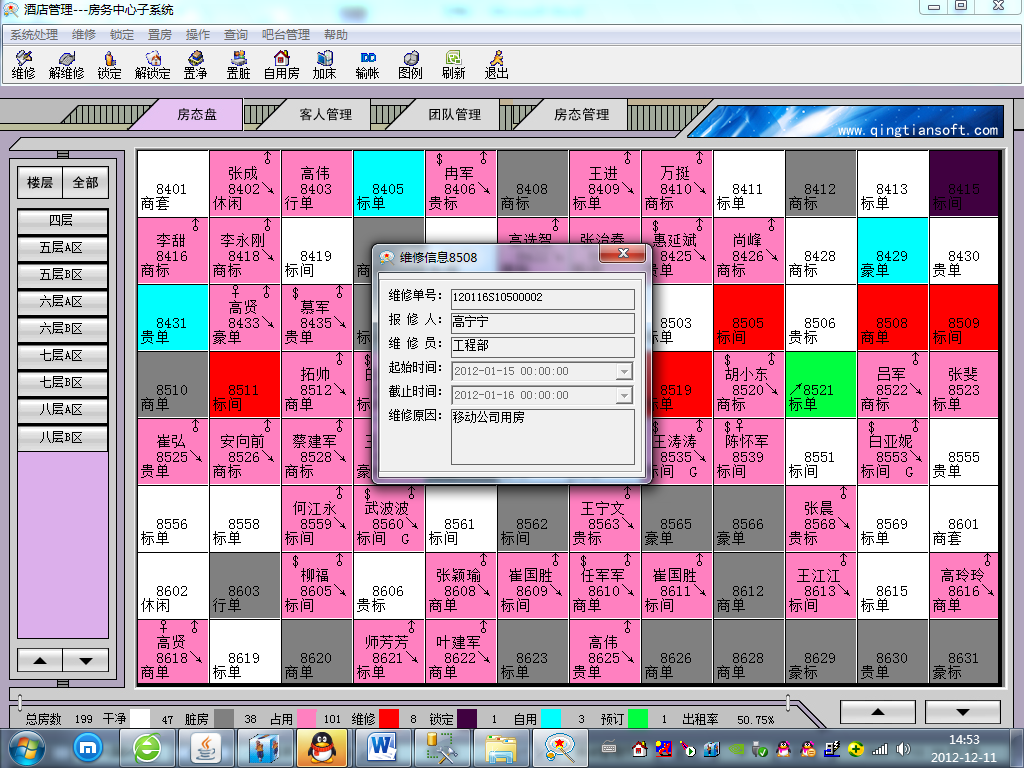
Task: Click the red 维修 legend color swatch
Action: point(389,718)
